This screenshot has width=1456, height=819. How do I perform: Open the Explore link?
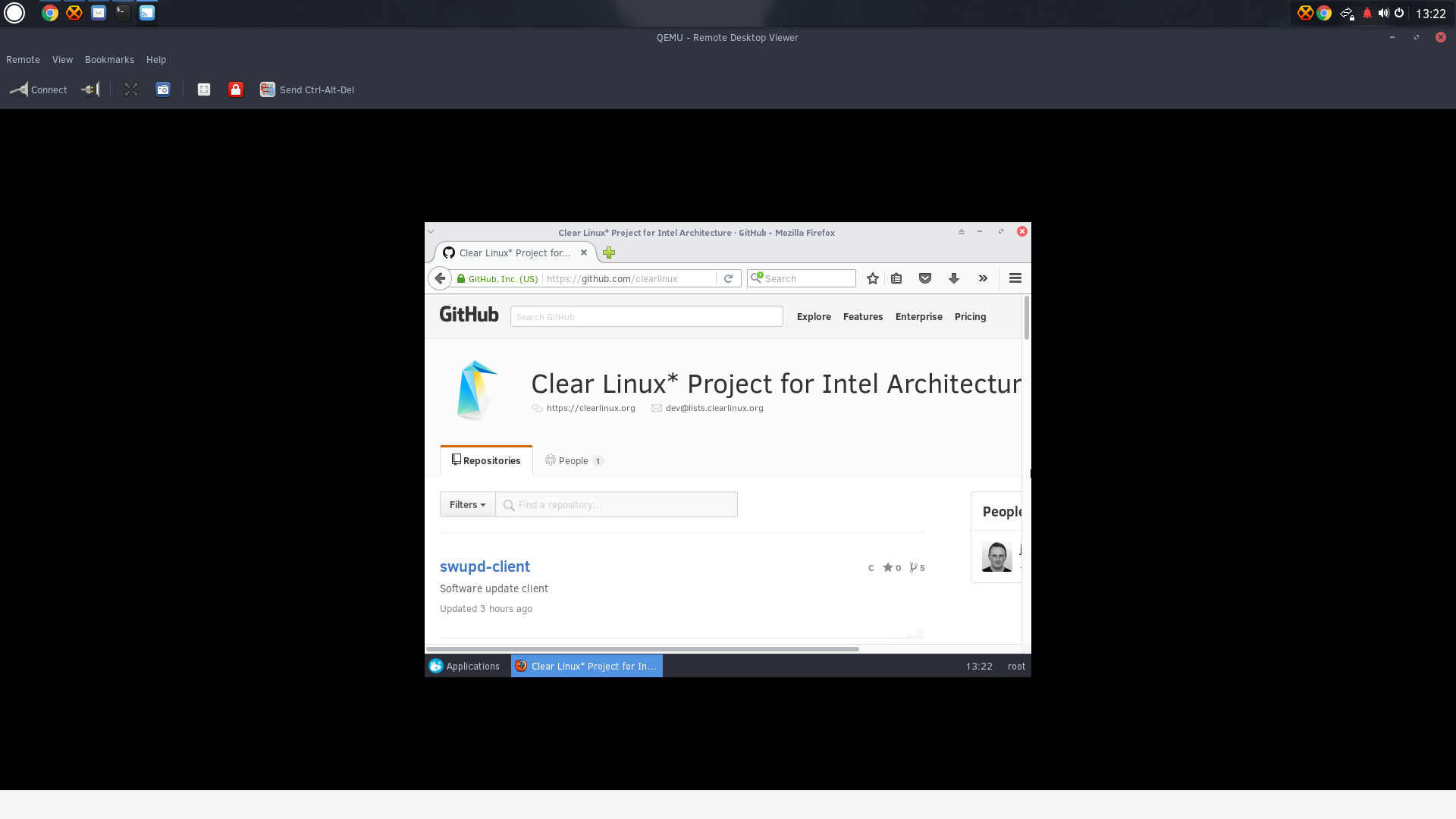click(x=814, y=317)
